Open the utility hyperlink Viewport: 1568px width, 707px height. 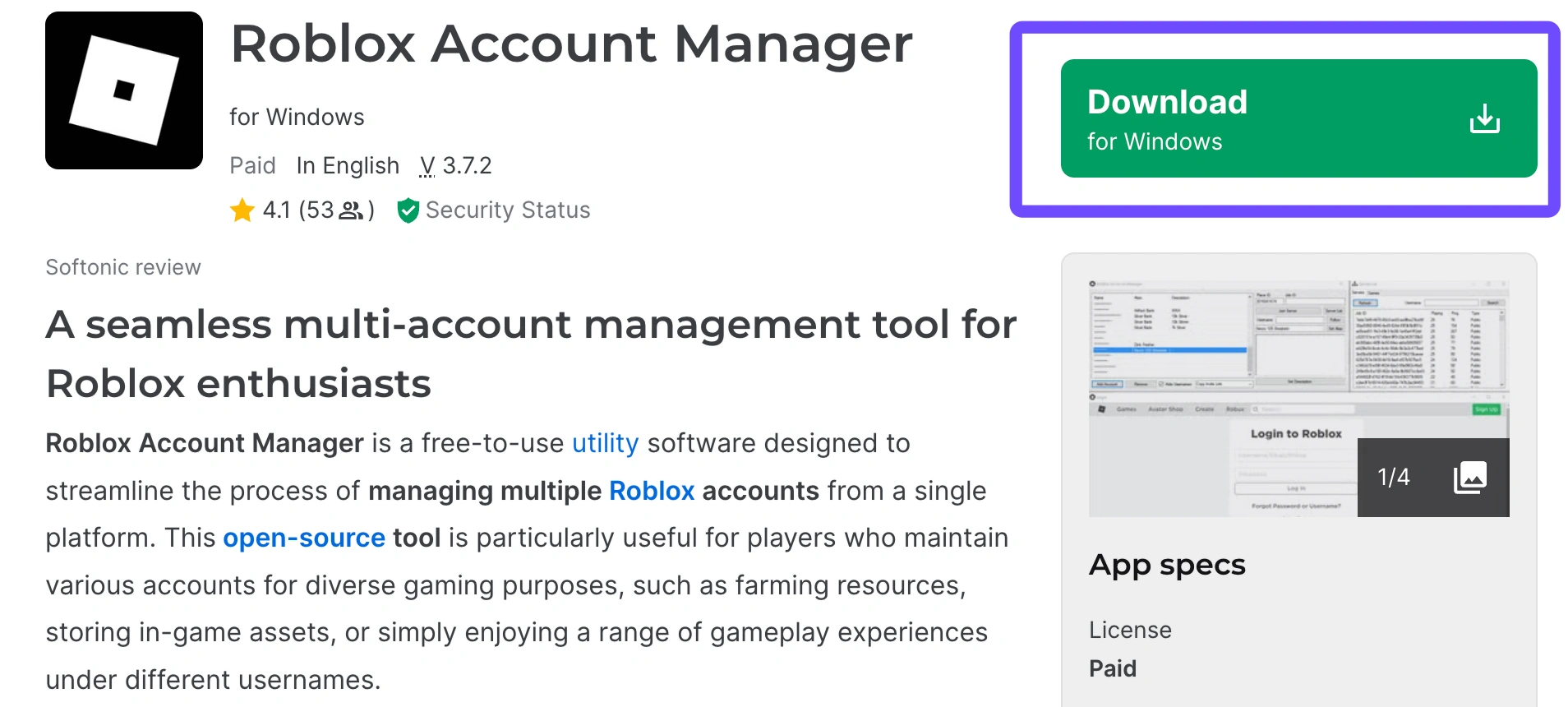(x=605, y=443)
